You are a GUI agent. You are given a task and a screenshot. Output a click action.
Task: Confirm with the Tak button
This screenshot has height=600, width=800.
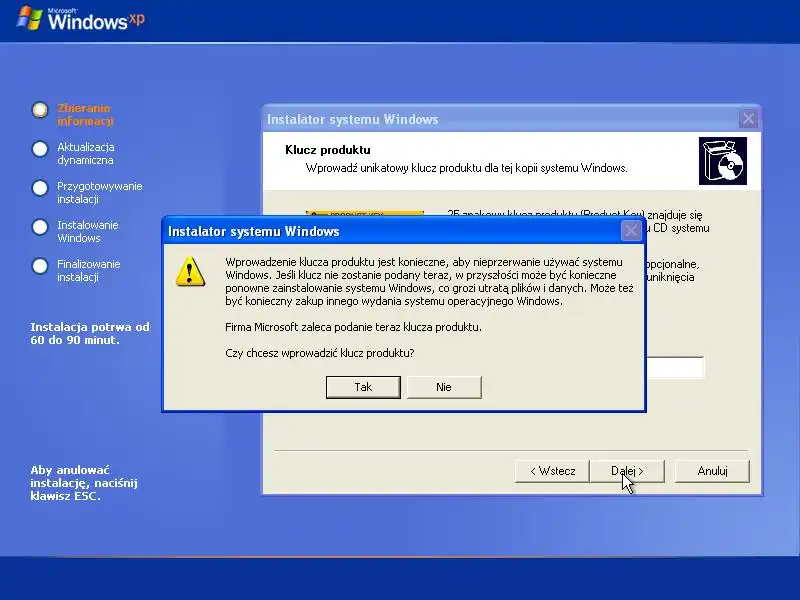point(363,387)
